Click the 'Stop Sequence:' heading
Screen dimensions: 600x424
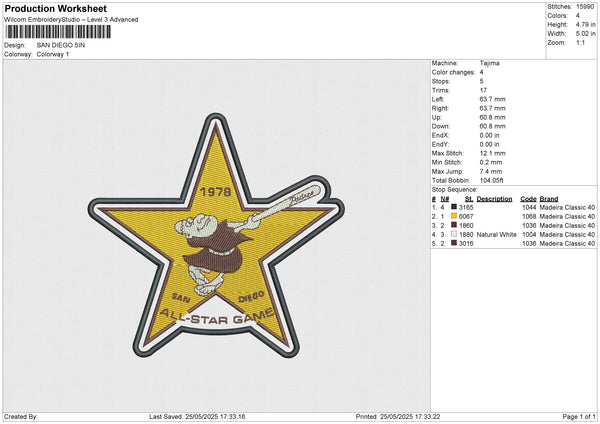[x=455, y=189]
